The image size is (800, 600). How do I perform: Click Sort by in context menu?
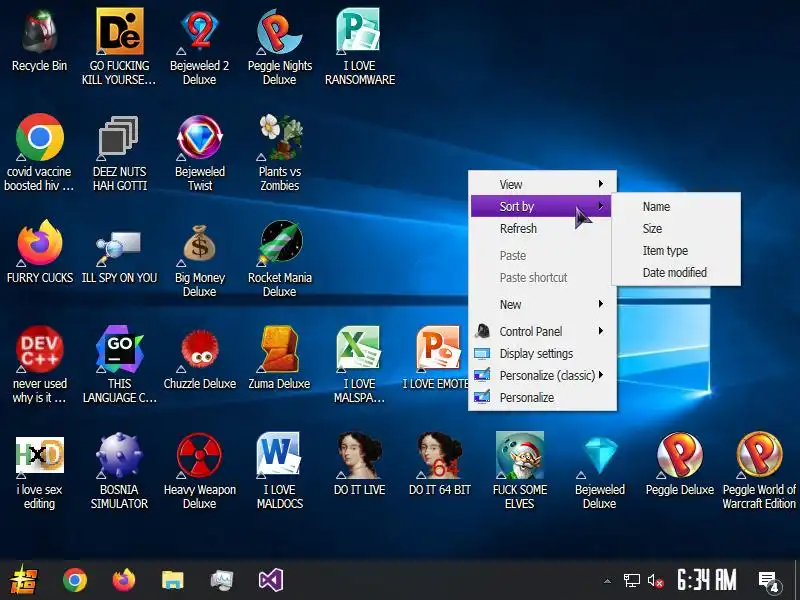(x=541, y=206)
